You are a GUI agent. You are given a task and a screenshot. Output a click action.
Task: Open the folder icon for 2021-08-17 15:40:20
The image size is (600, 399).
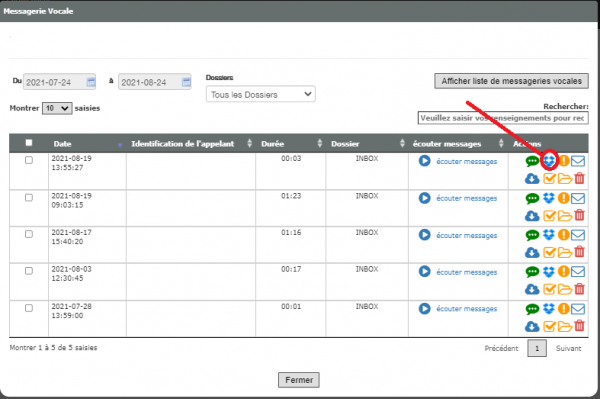[565, 253]
